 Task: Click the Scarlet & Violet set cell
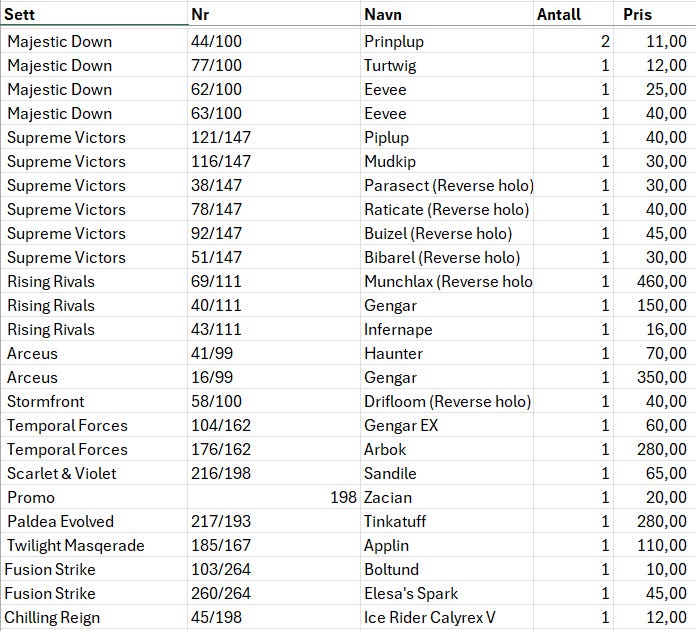click(94, 473)
